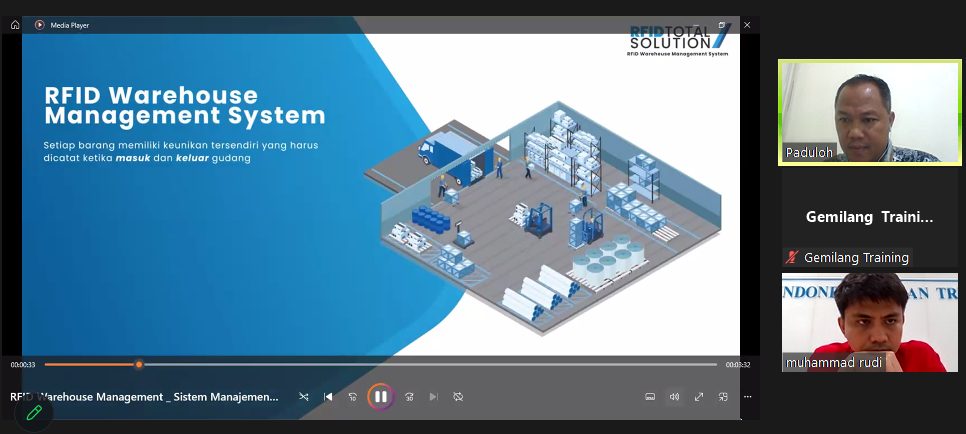This screenshot has height=434, width=966.
Task: Toggle shuffle mode
Action: pos(303,397)
